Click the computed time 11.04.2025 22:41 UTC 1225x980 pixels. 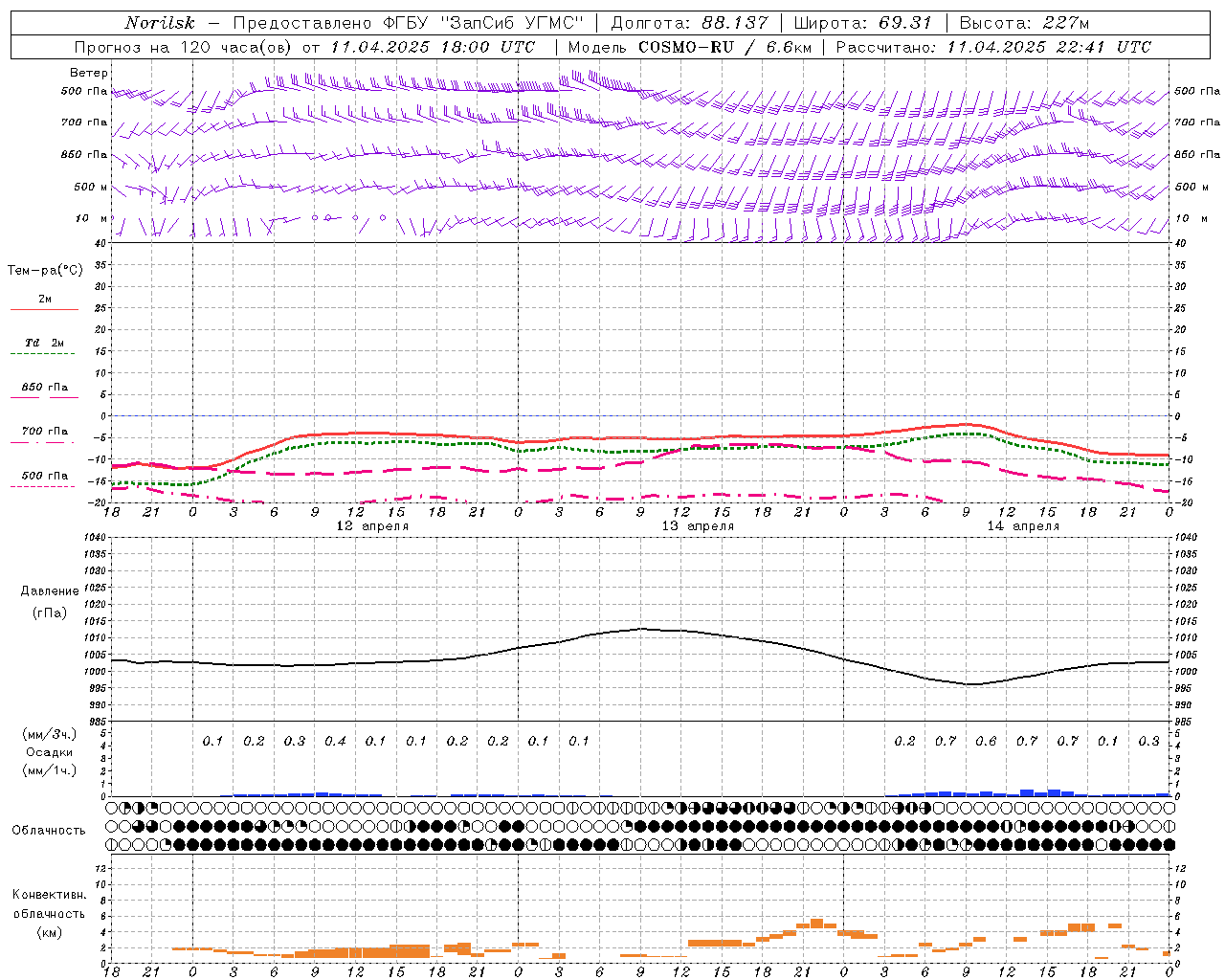click(1049, 47)
